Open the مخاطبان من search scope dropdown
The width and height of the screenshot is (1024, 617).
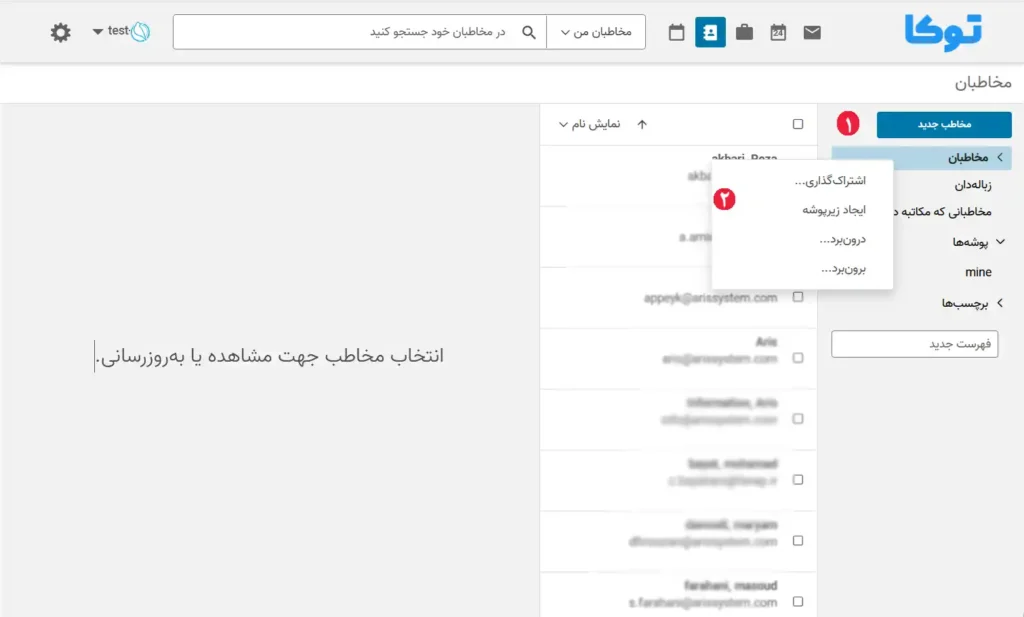596,32
